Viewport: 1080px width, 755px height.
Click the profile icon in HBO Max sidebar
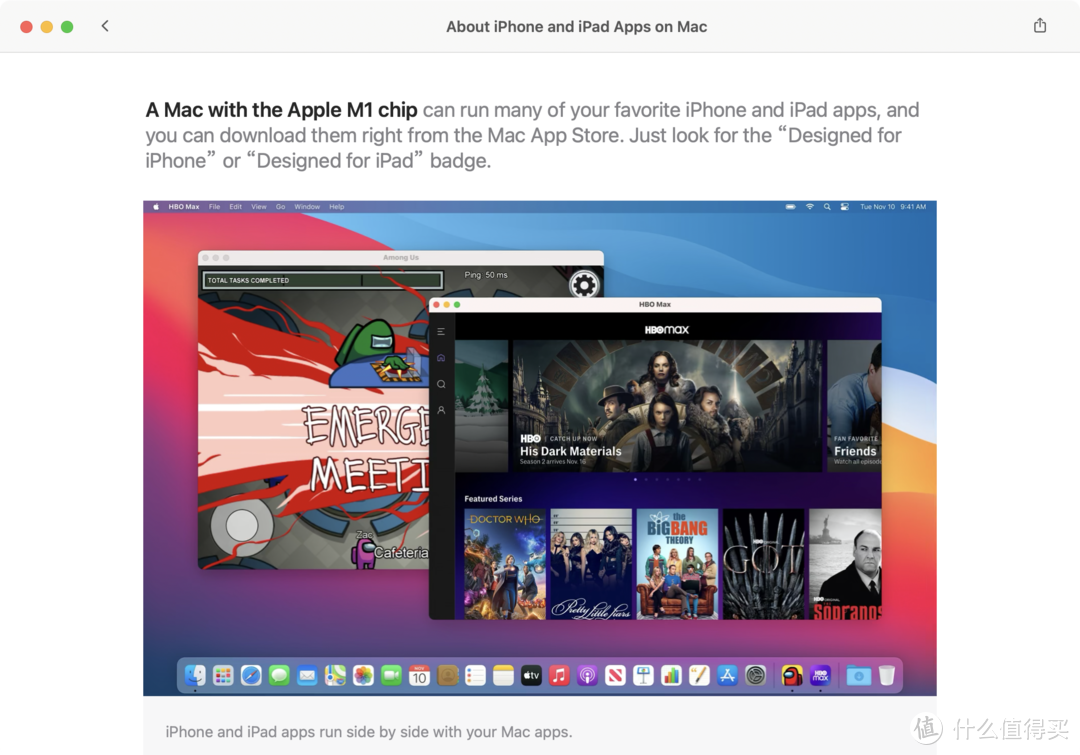(441, 410)
